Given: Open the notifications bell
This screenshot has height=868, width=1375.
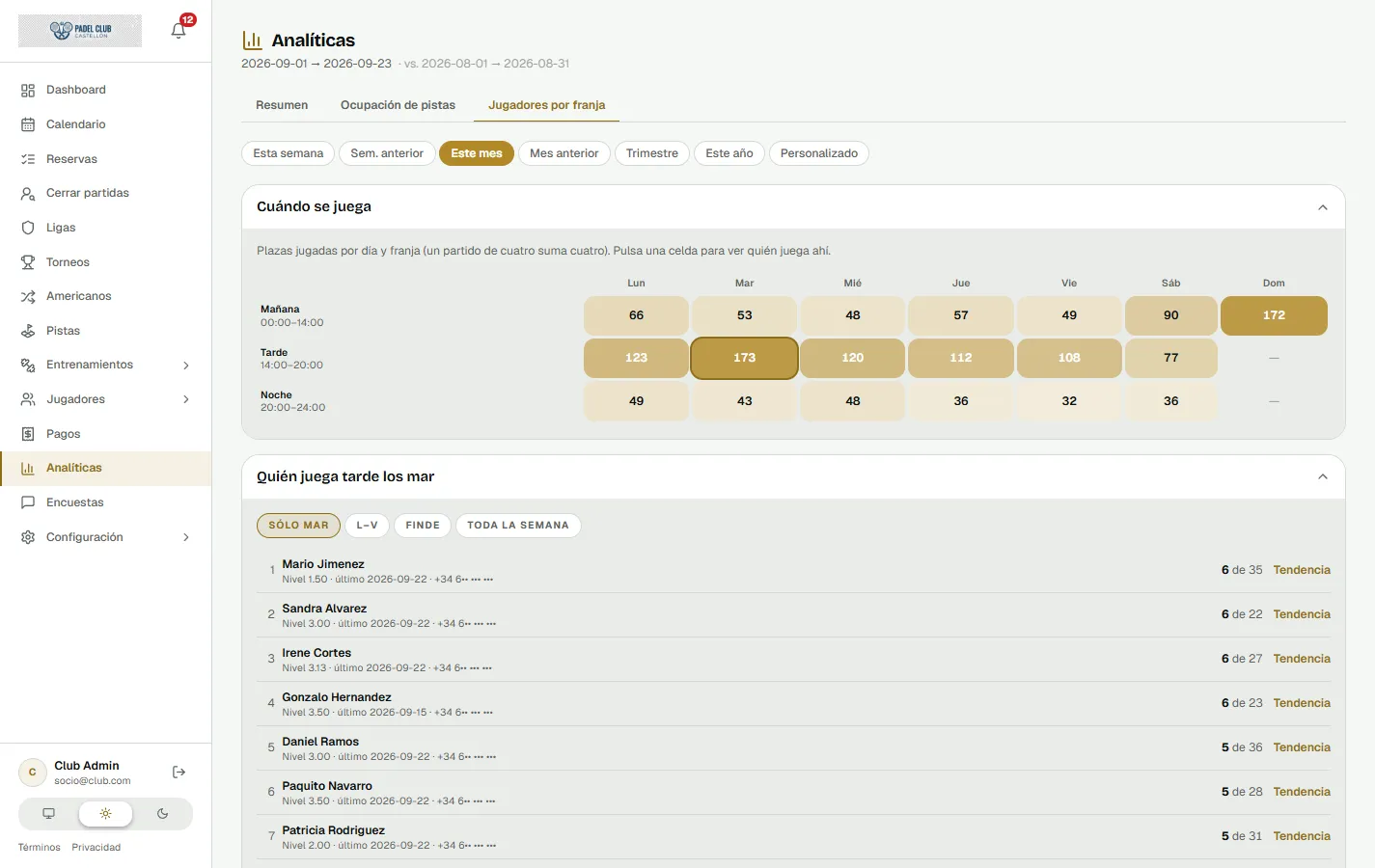Looking at the screenshot, I should pyautogui.click(x=179, y=30).
